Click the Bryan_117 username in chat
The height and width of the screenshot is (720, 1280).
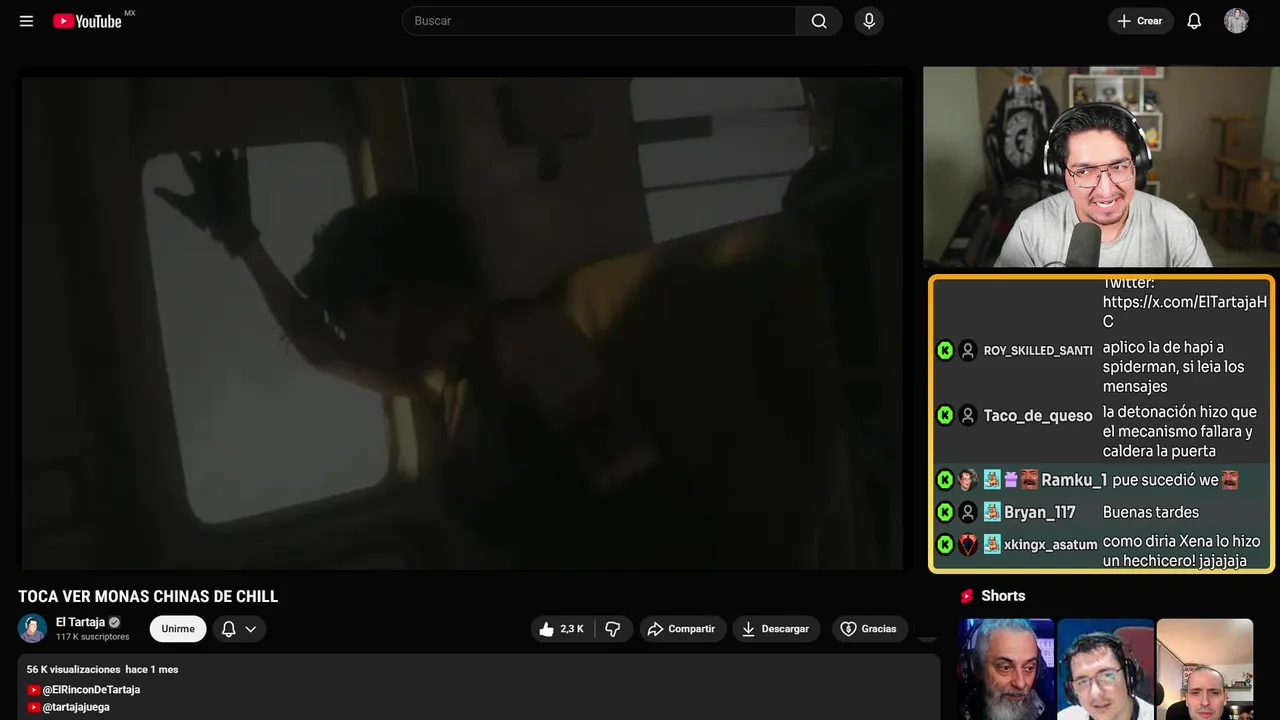(x=1040, y=512)
